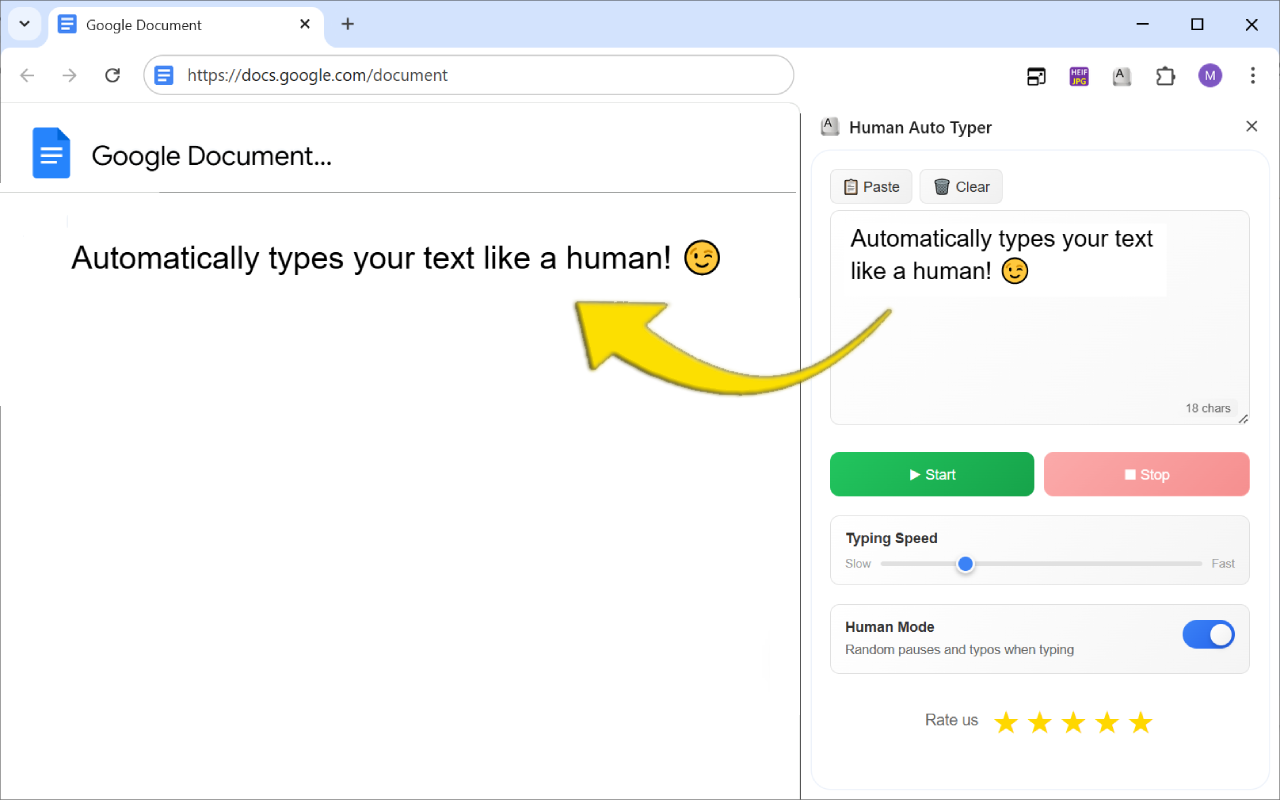Click inside the text input area
Screen dimensions: 1280x800
[x=1039, y=317]
